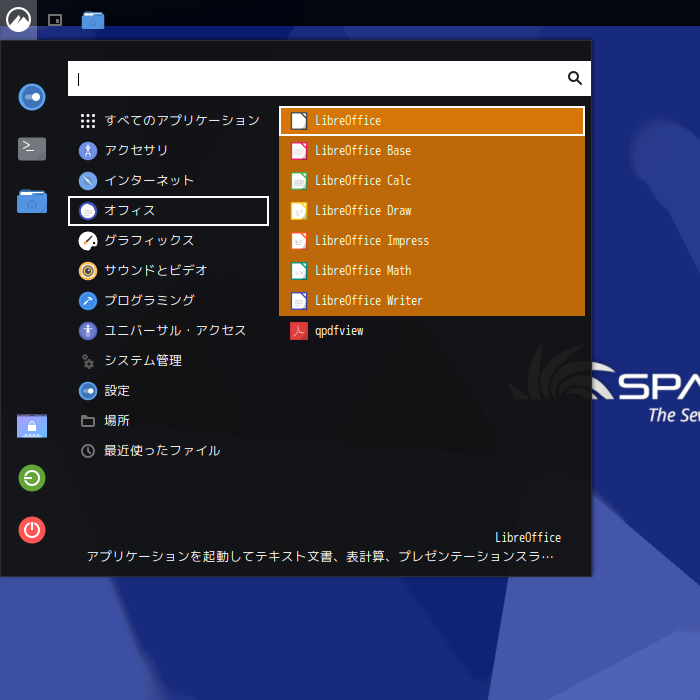This screenshot has height=700, width=700.
Task: Open the settings toggle icon in menu sidebar
Action: click(32, 97)
